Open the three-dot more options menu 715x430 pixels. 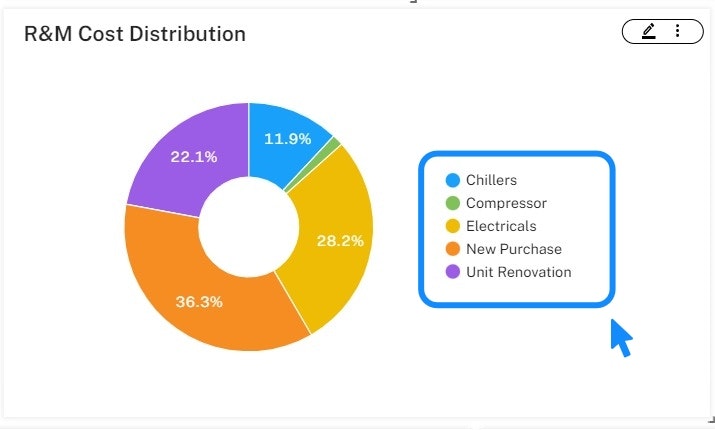(x=677, y=32)
